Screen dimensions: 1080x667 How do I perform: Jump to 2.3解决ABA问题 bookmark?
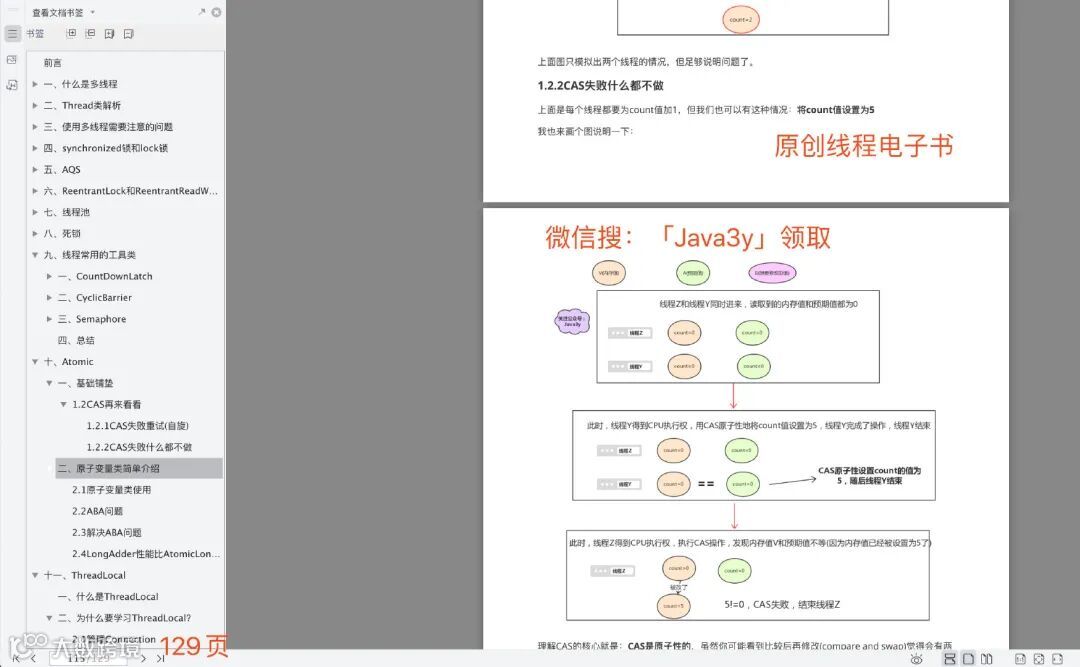[107, 533]
